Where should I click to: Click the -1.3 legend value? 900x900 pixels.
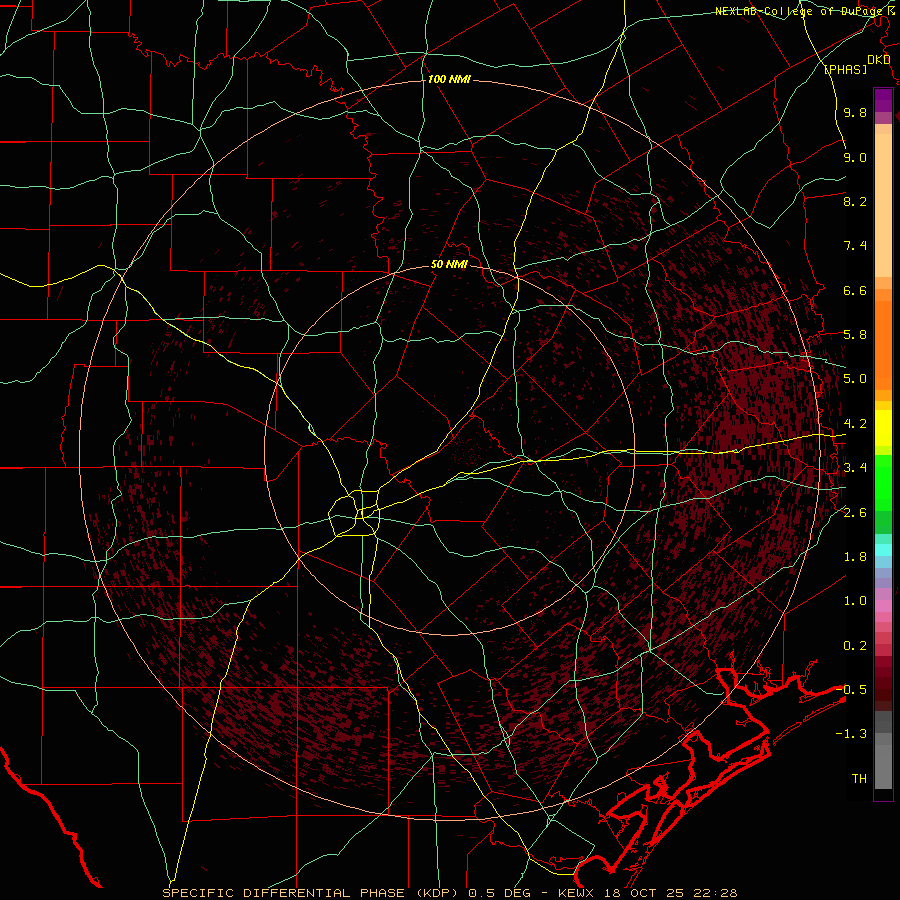pyautogui.click(x=851, y=734)
